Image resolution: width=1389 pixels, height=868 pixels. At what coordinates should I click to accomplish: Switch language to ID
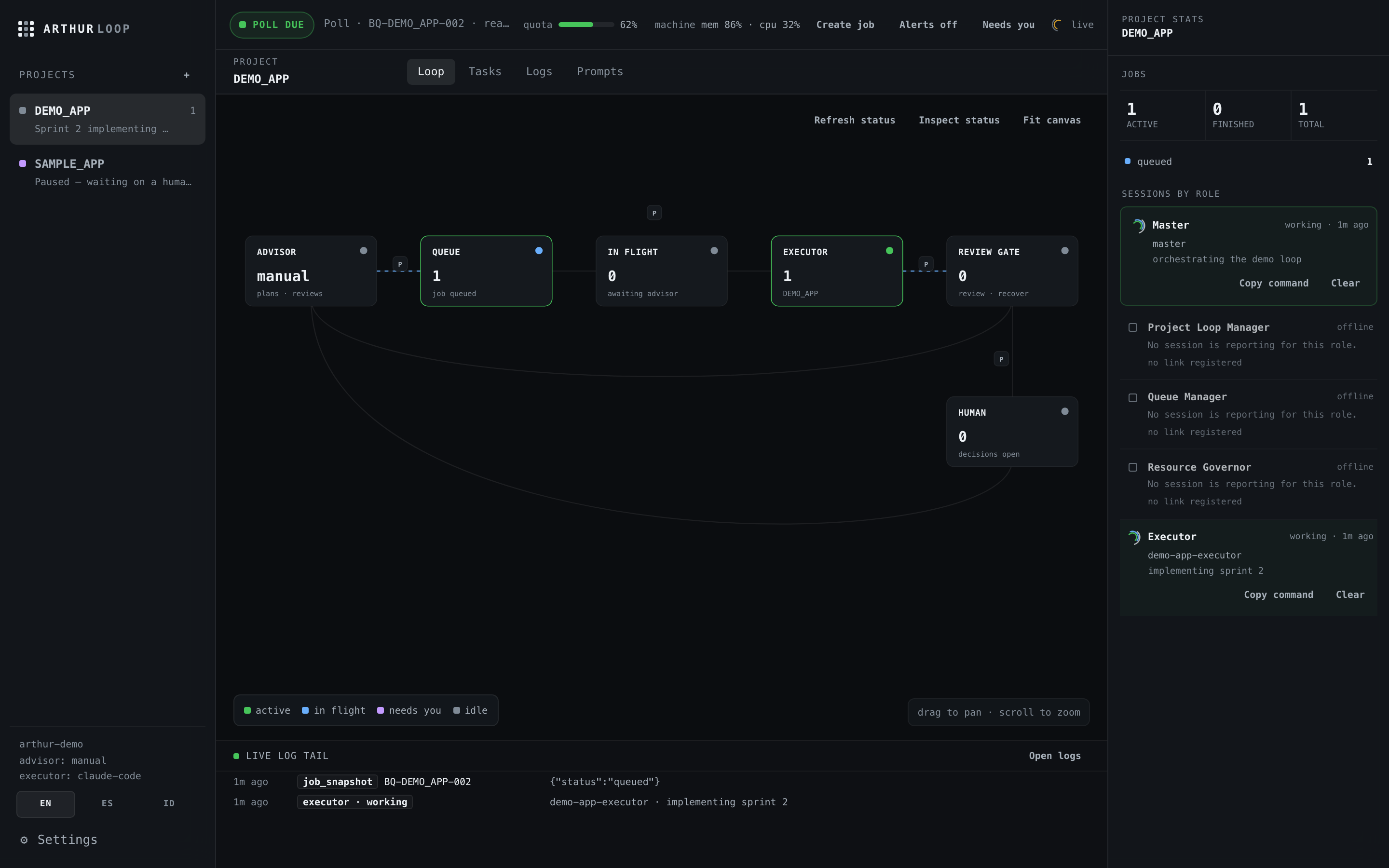pyautogui.click(x=169, y=804)
